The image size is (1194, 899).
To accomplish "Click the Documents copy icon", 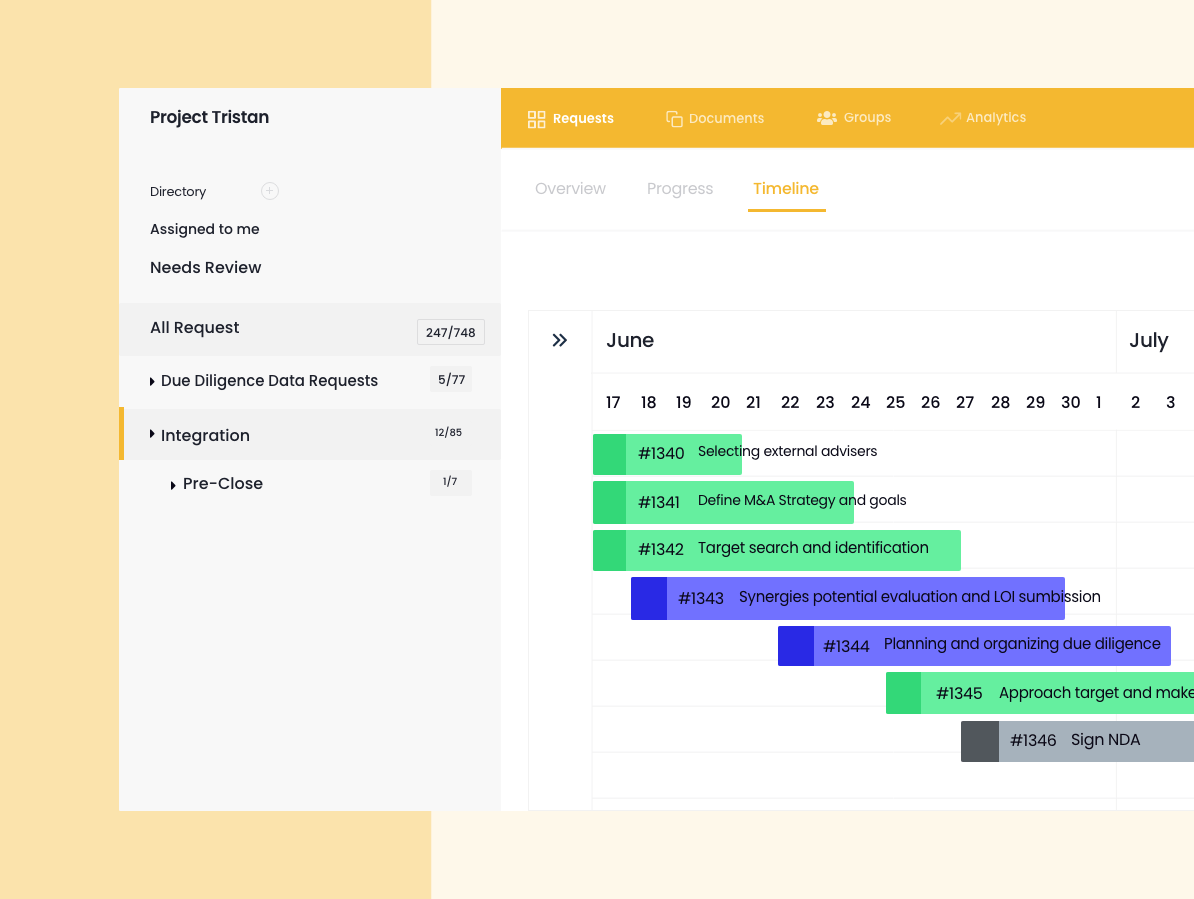I will click(x=674, y=119).
